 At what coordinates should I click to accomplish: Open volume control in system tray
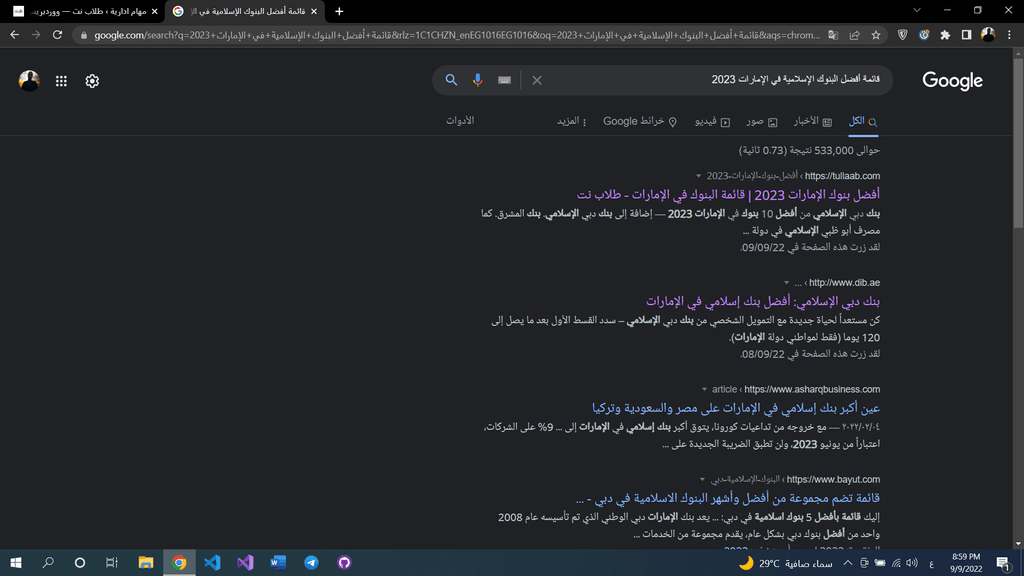coord(912,563)
